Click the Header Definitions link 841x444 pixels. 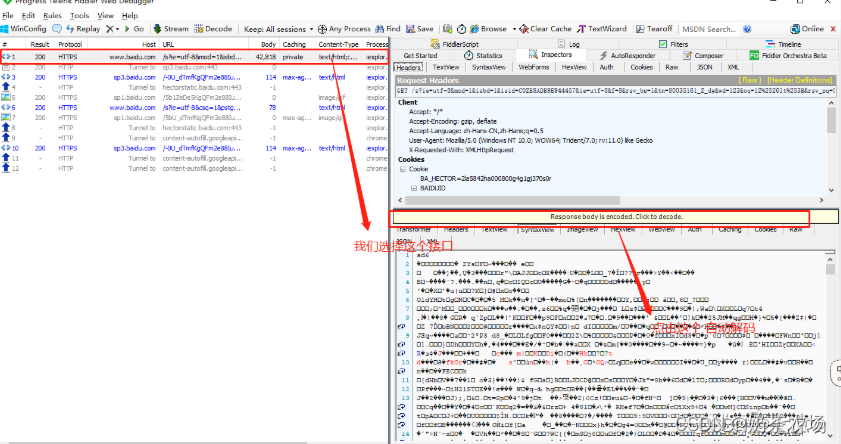click(799, 80)
